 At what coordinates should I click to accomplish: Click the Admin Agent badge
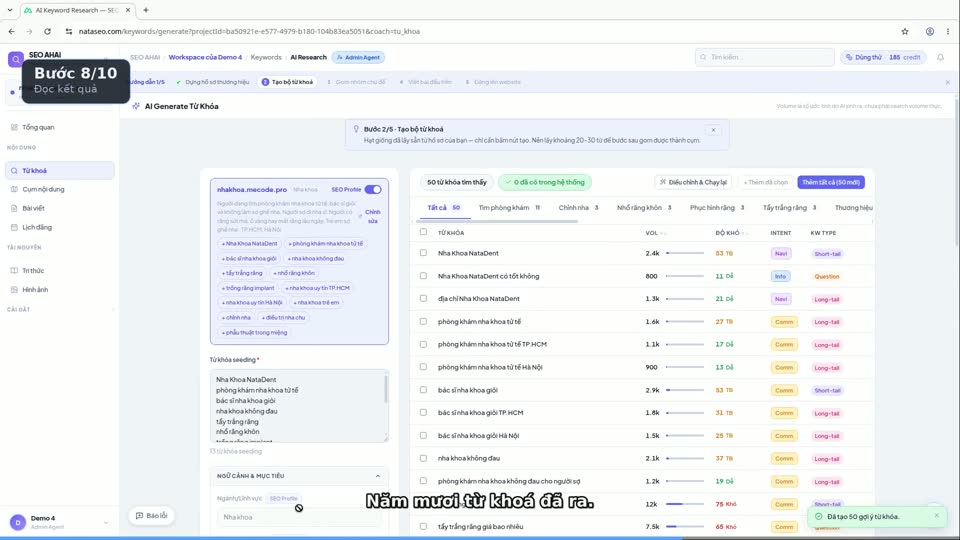[358, 57]
